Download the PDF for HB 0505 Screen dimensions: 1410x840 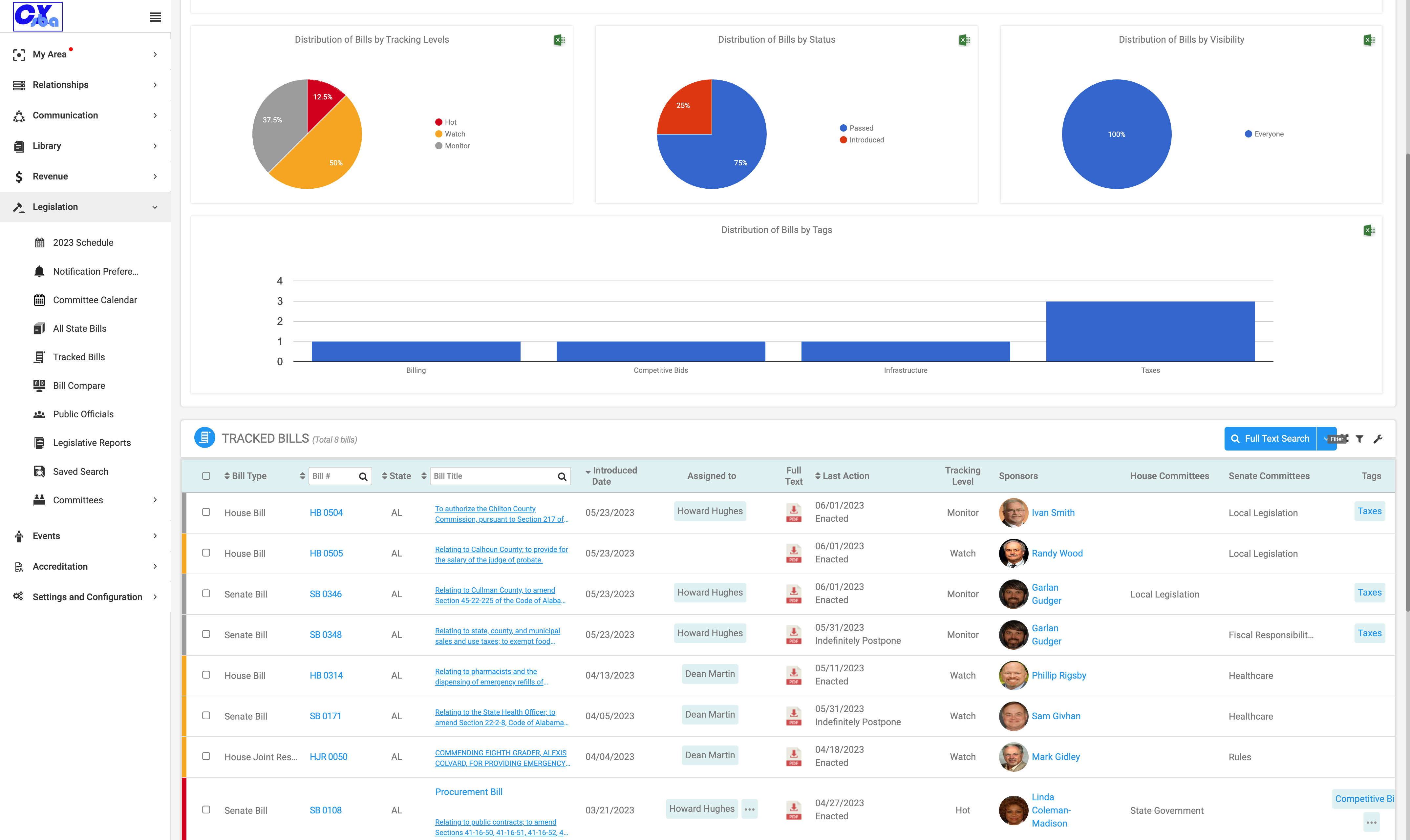tap(794, 554)
